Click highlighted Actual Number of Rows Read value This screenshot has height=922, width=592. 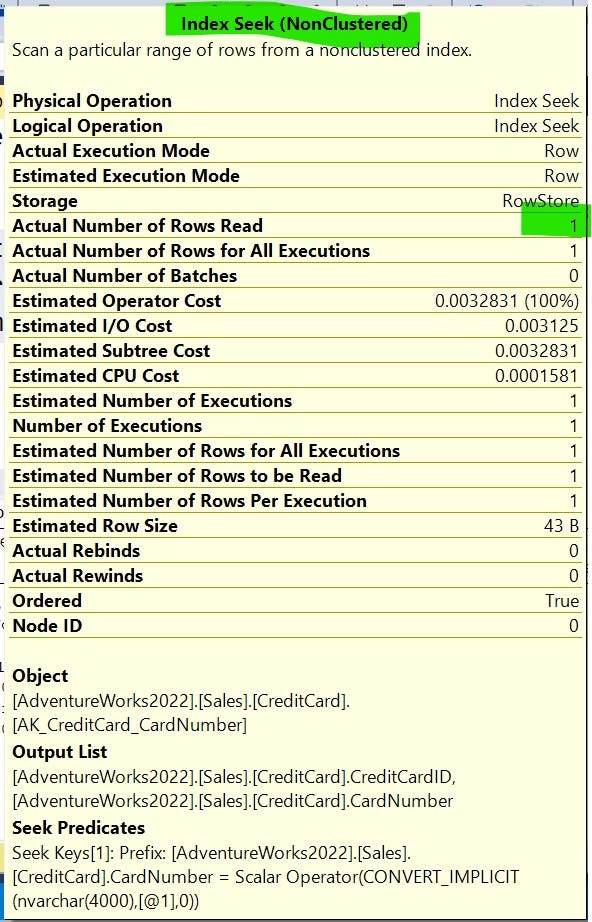[573, 226]
